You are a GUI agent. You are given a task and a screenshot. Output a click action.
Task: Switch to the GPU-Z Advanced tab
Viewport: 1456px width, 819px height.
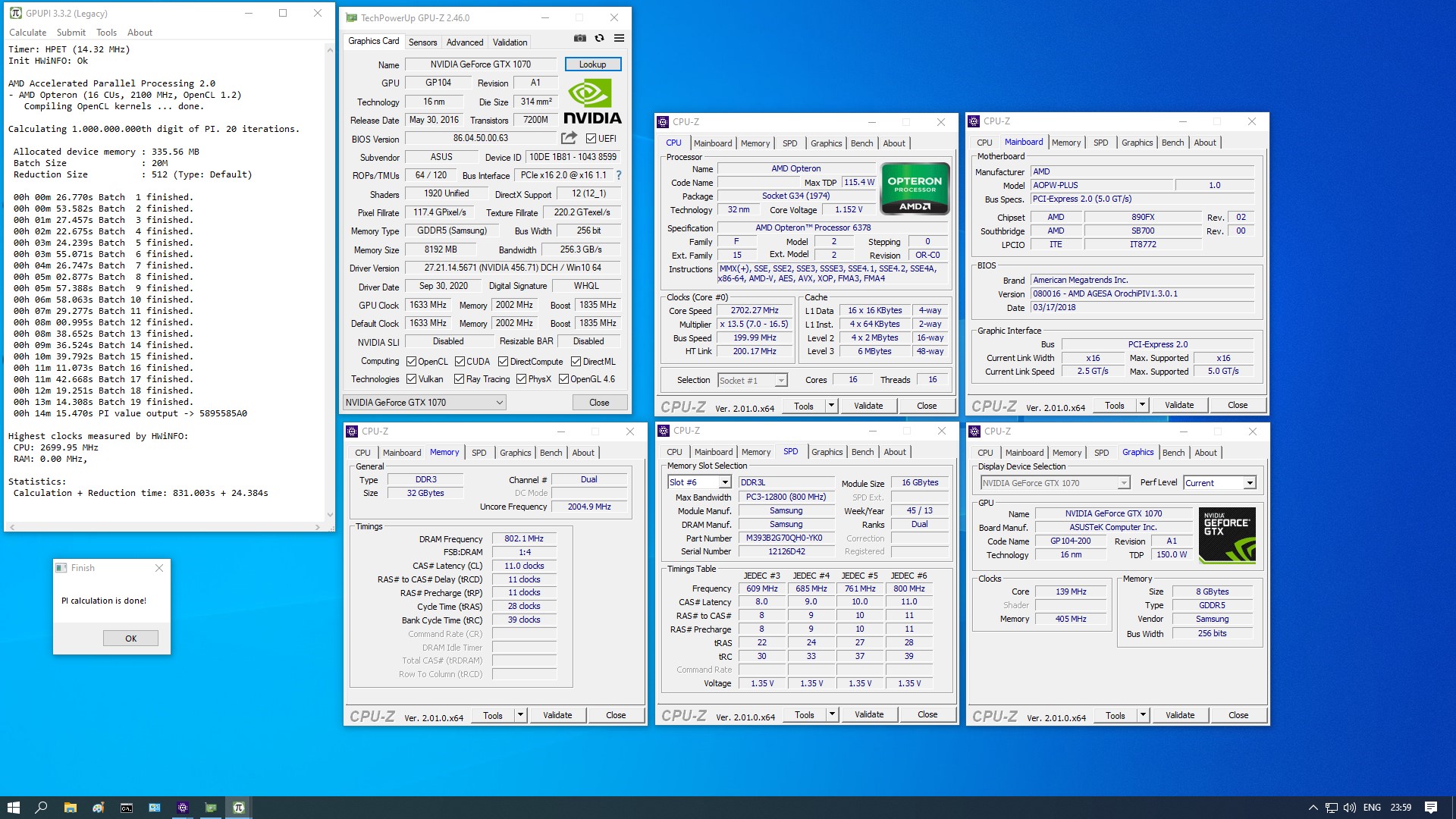(465, 42)
